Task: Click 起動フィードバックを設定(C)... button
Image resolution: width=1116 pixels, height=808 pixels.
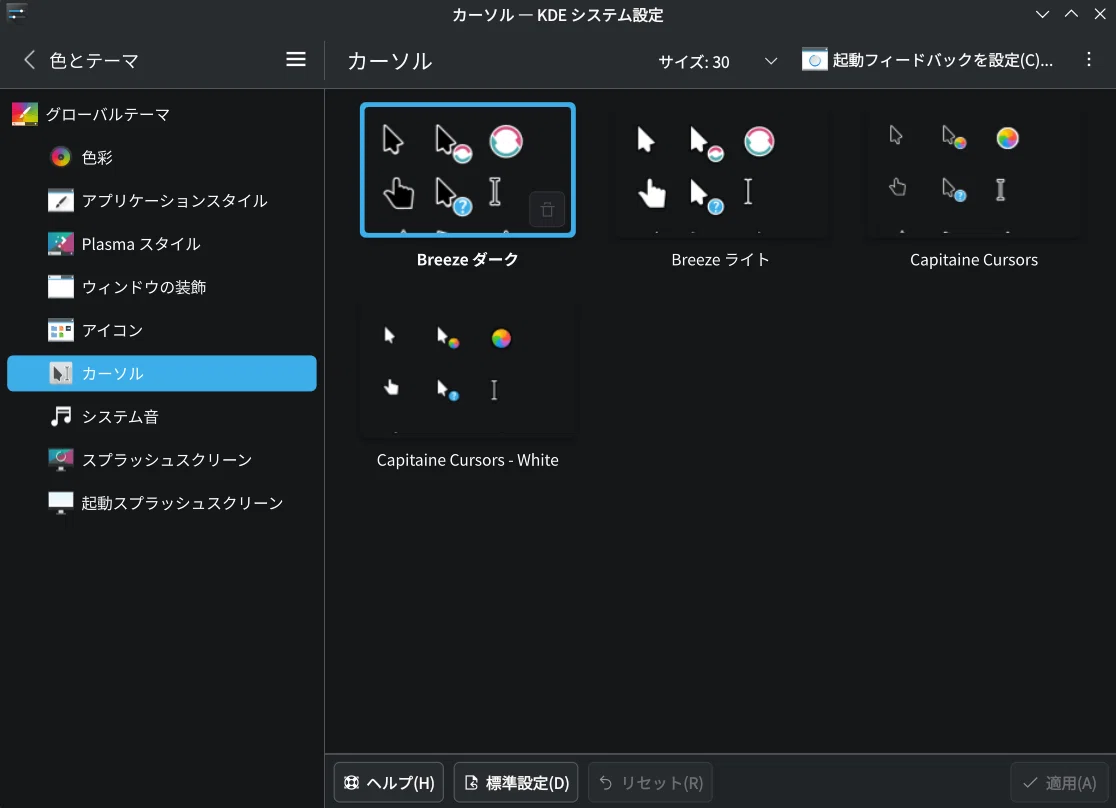Action: 928,60
